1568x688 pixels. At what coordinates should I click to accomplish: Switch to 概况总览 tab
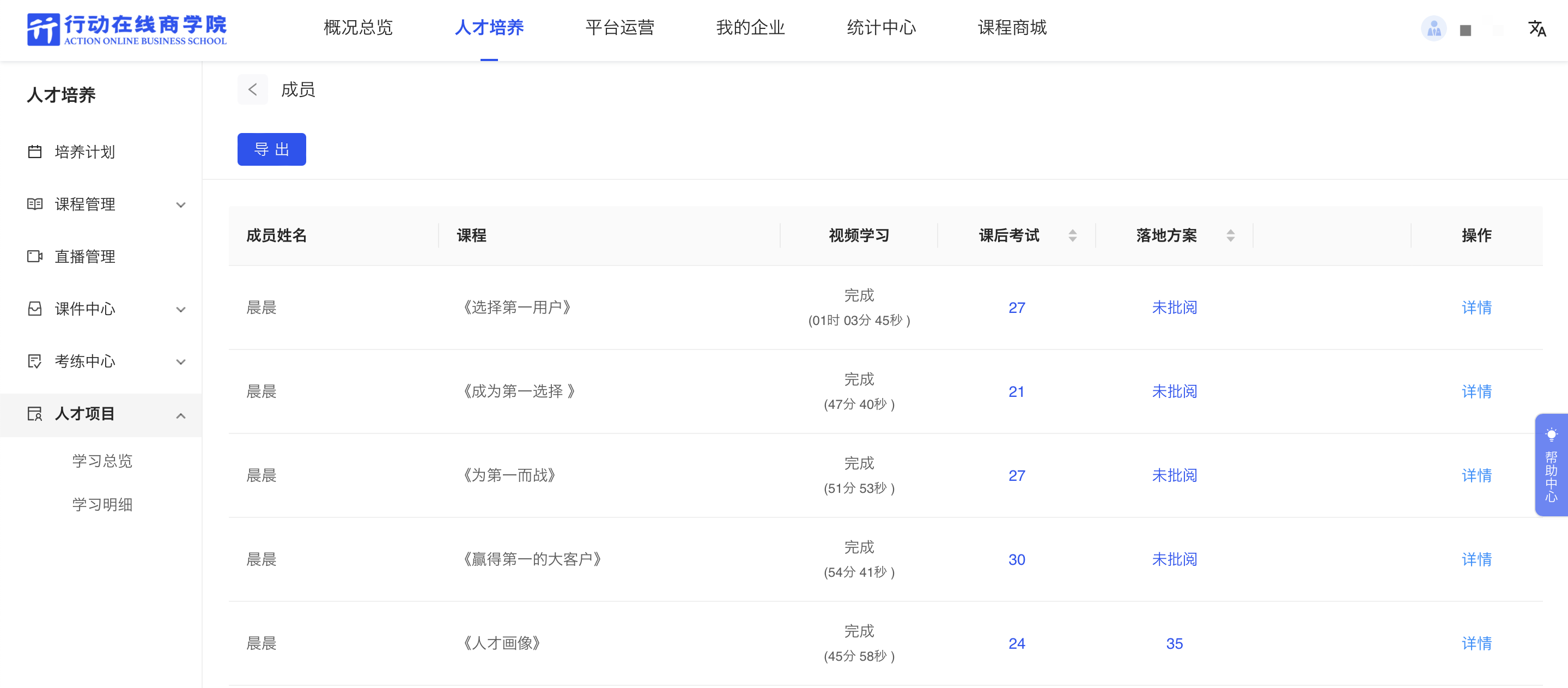pos(358,27)
